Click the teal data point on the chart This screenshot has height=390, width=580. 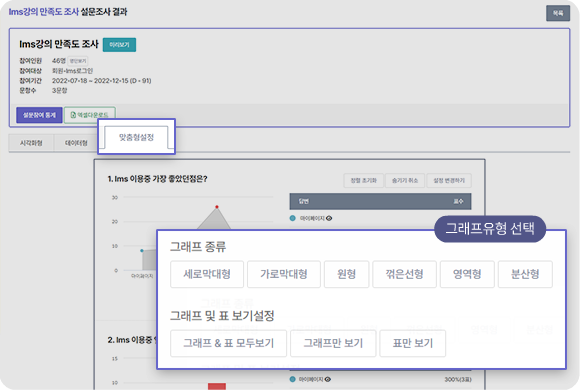point(142,251)
